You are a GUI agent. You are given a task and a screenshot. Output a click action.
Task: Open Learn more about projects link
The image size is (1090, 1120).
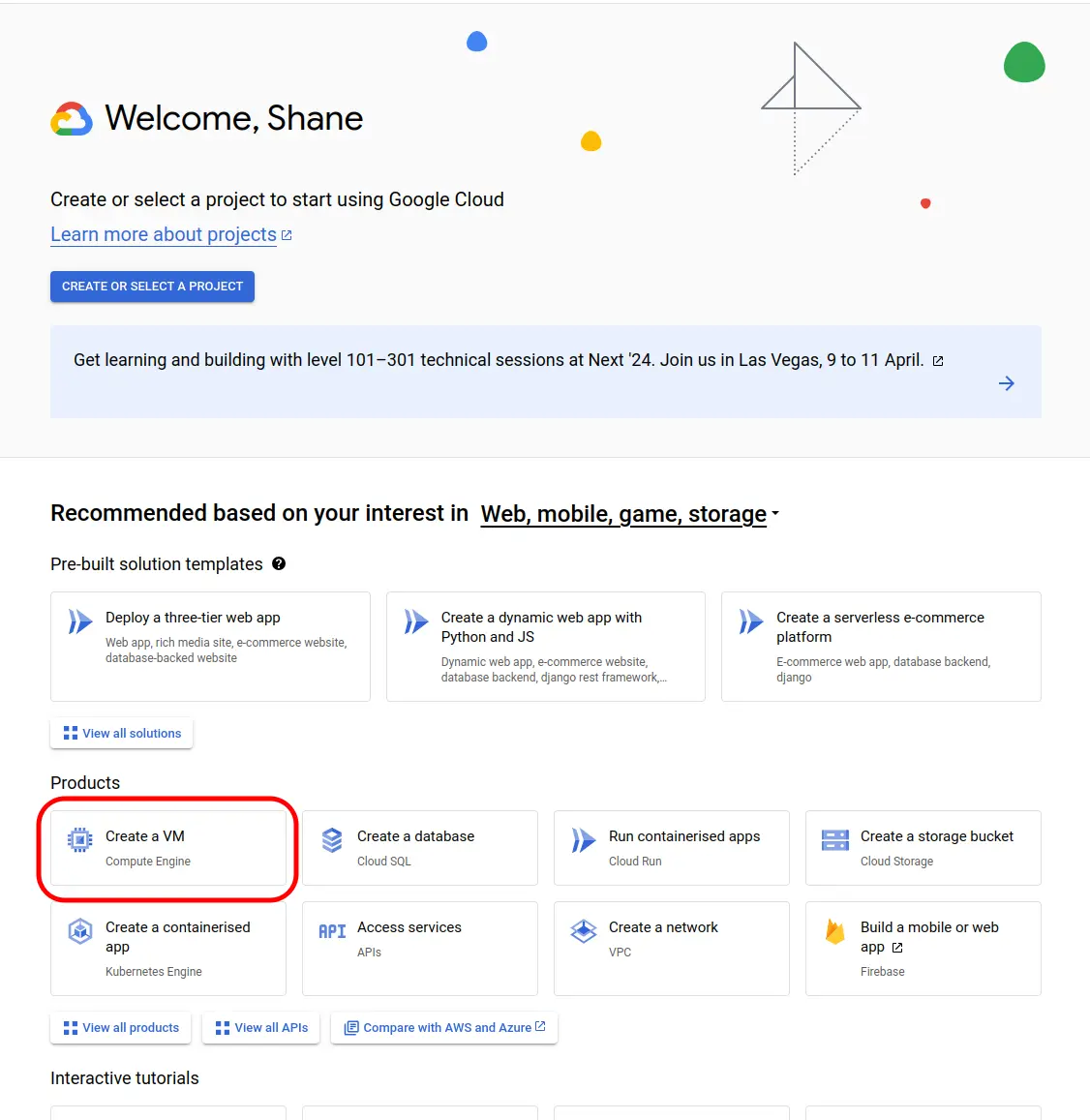tap(164, 234)
